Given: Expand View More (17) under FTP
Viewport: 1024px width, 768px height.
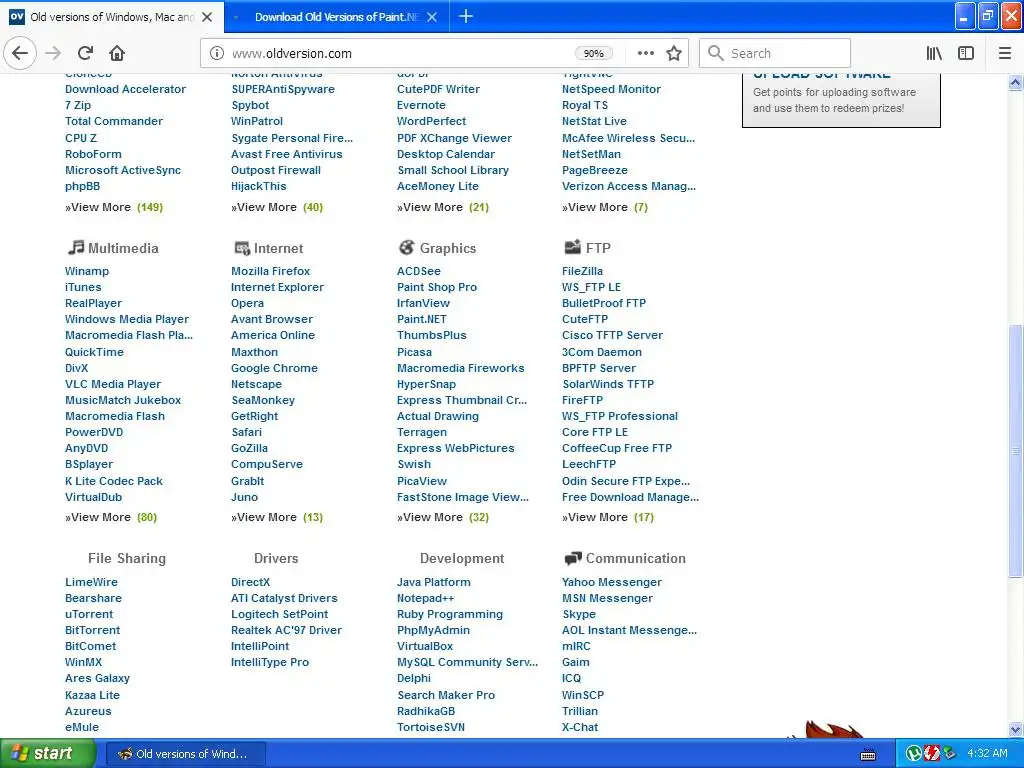Looking at the screenshot, I should [x=608, y=517].
